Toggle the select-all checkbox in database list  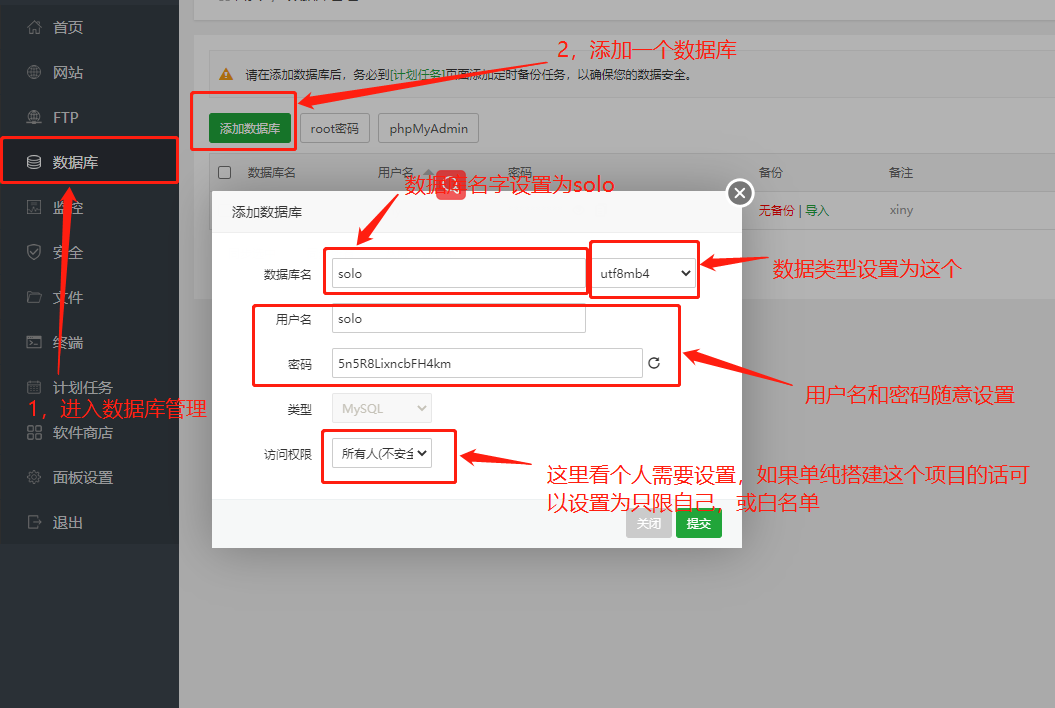pos(224,171)
